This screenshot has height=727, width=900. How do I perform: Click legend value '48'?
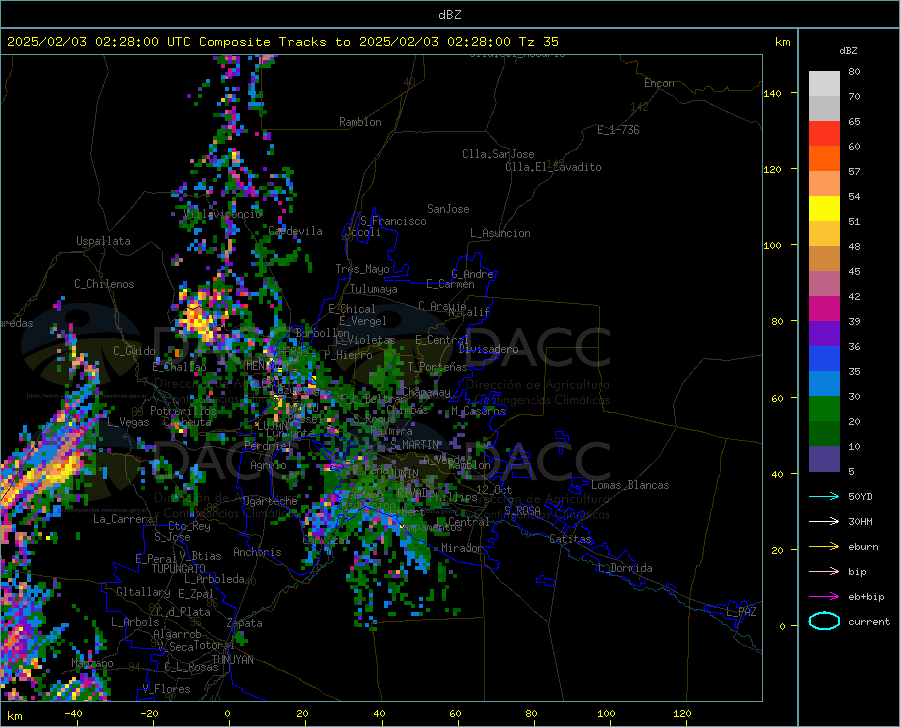point(854,247)
